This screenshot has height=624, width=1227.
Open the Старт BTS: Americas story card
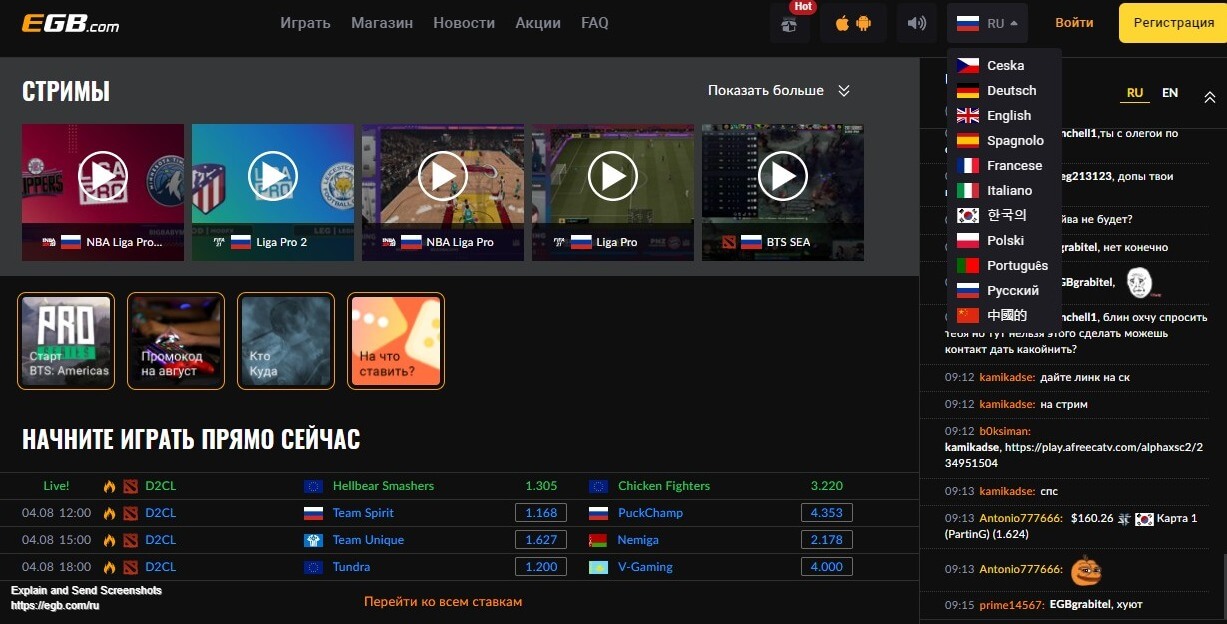[66, 341]
